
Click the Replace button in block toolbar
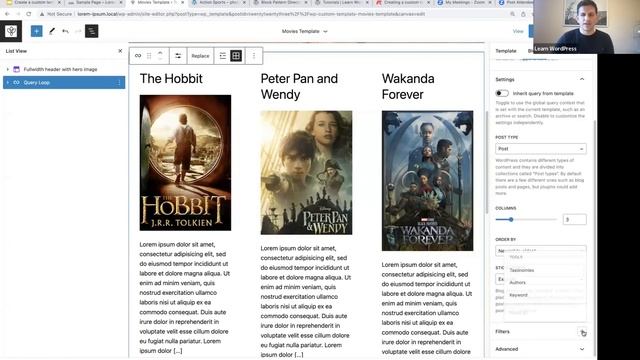(200, 56)
